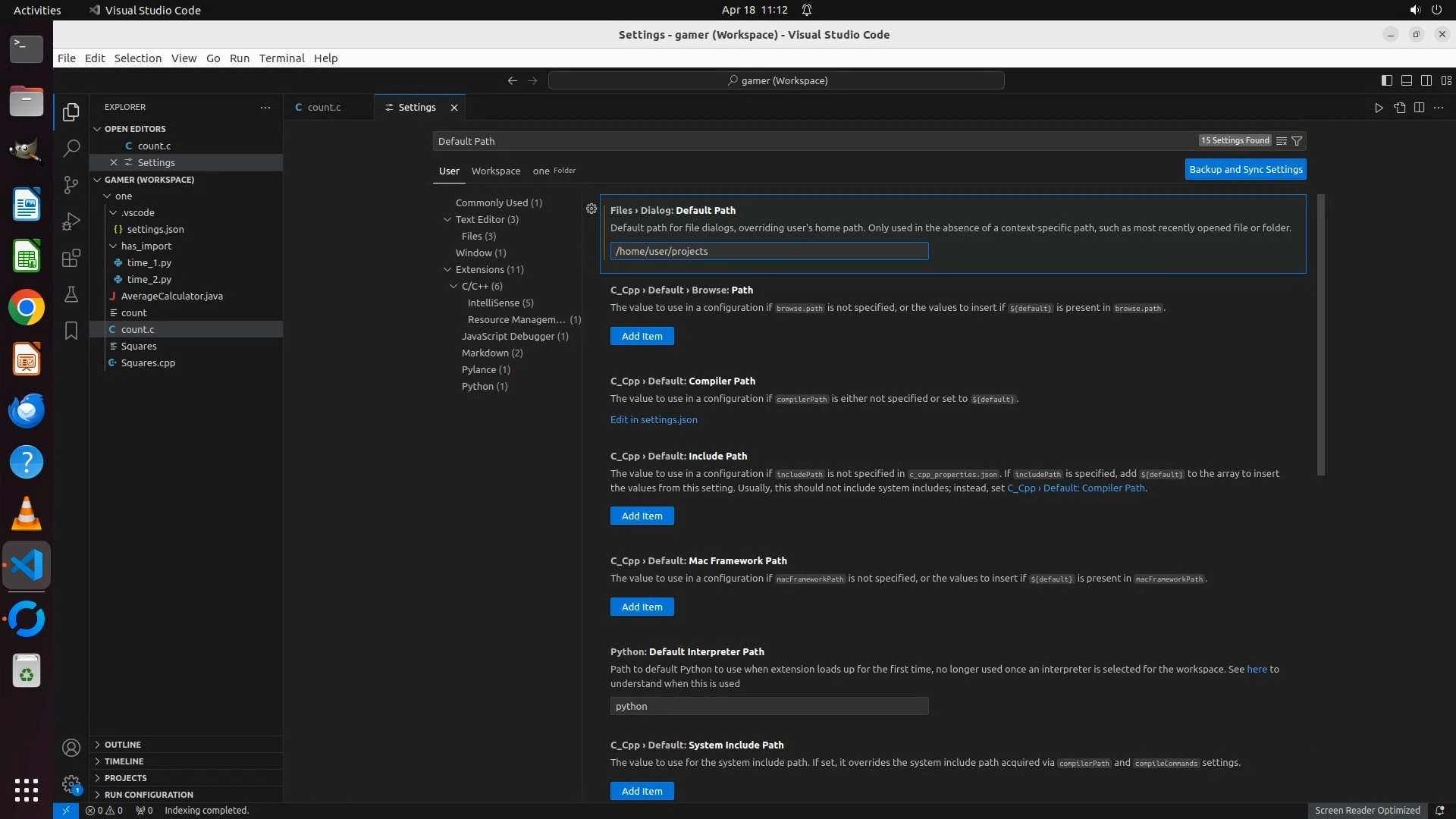Switch to the Workspace settings tab
This screenshot has width=1456, height=819.
pos(495,171)
